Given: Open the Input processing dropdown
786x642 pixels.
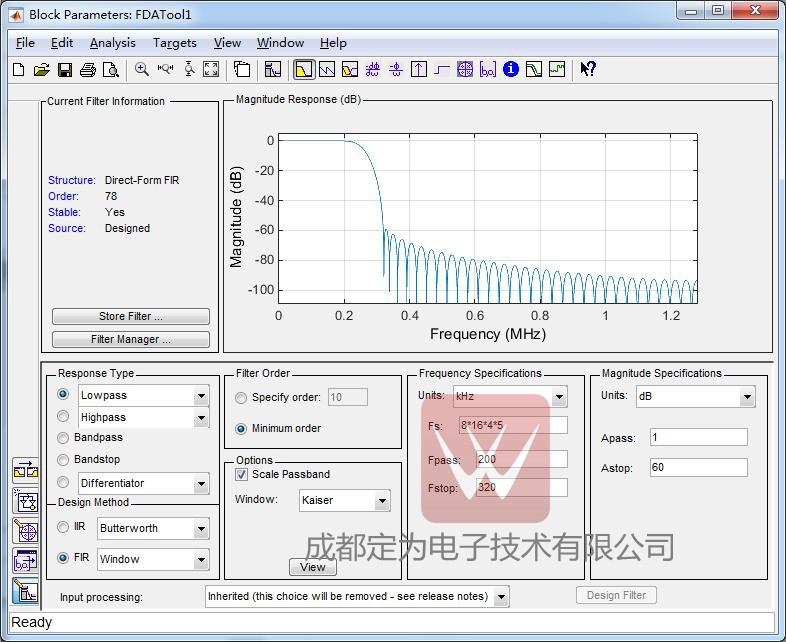Looking at the screenshot, I should (501, 596).
